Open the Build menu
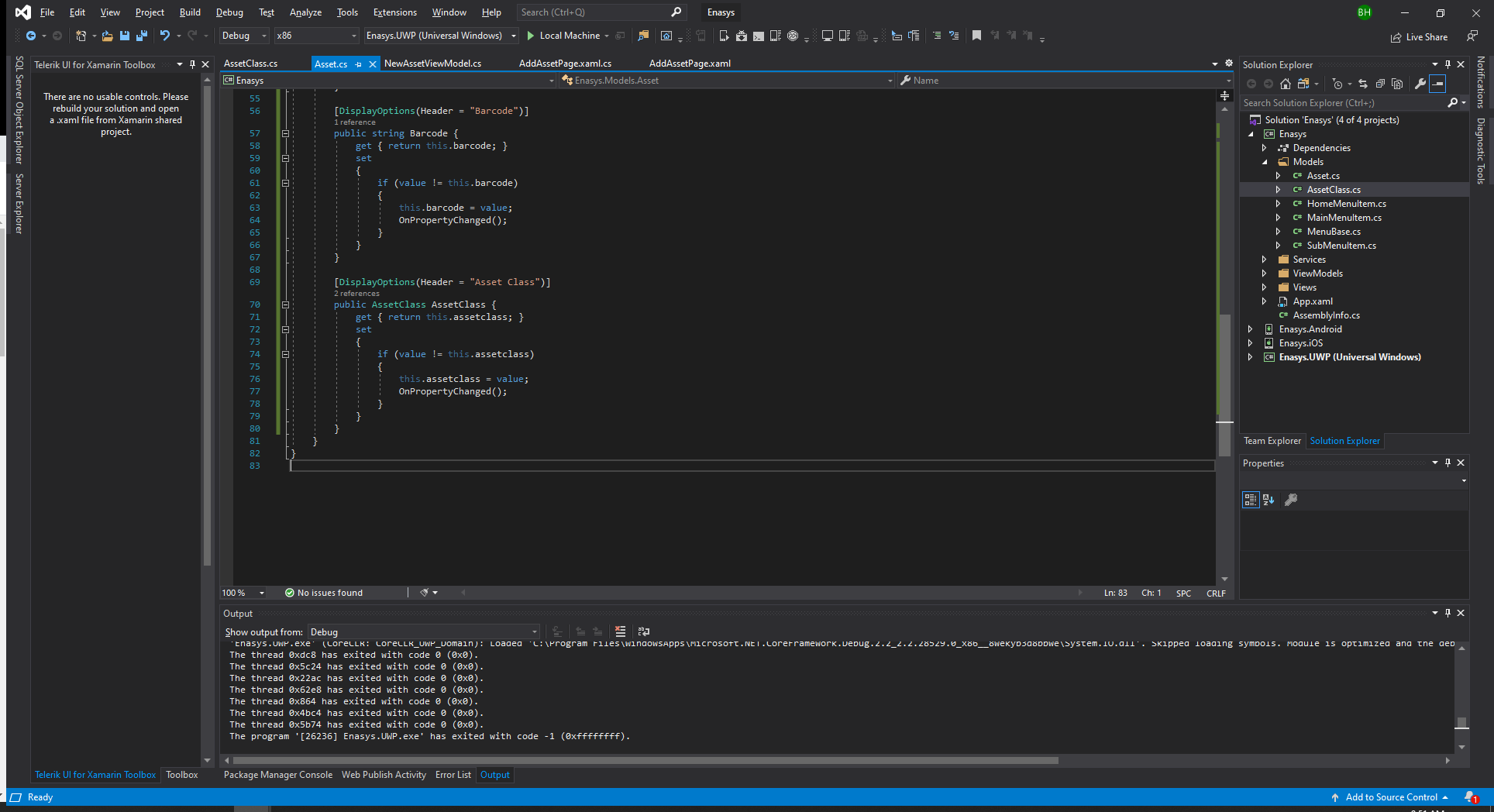1494x812 pixels. click(x=190, y=12)
